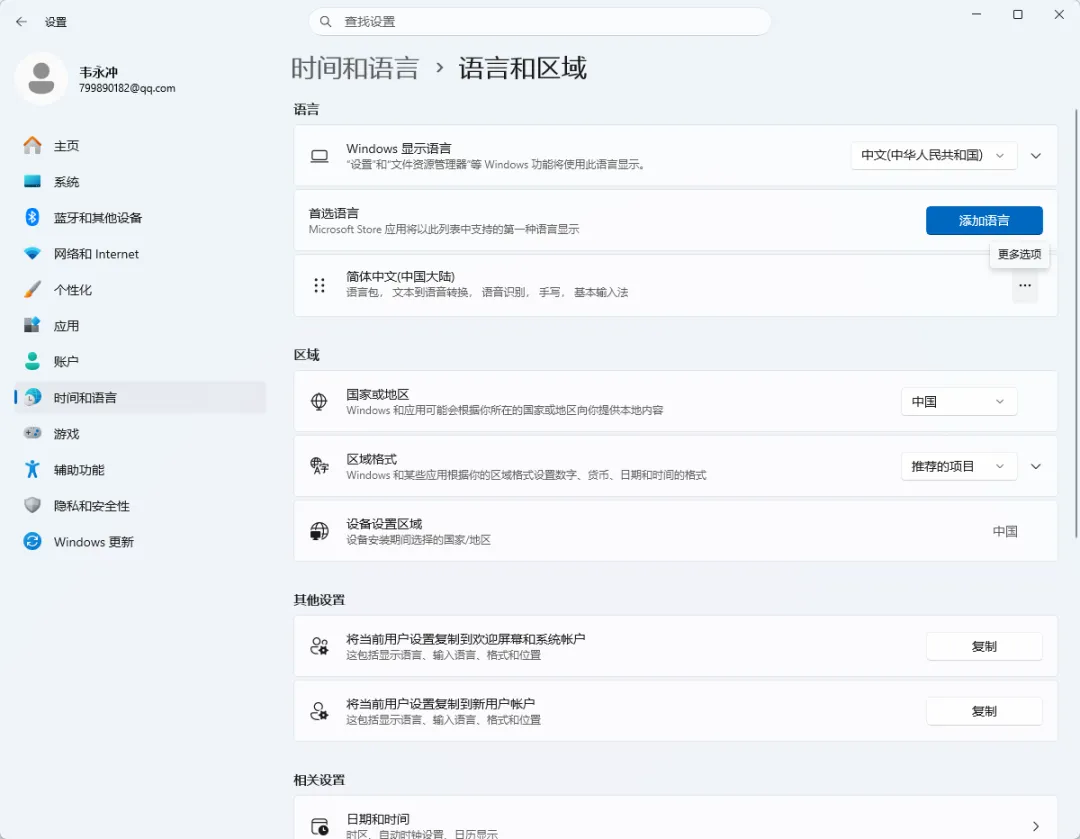Image resolution: width=1080 pixels, height=839 pixels.
Task: Click the vertical scrollbar thumb
Action: click(x=1076, y=323)
